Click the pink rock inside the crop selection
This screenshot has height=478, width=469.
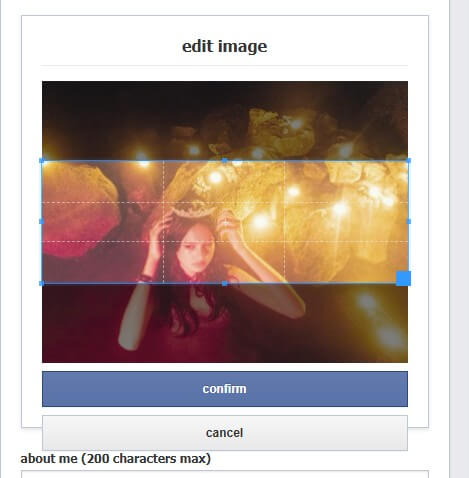tap(79, 210)
